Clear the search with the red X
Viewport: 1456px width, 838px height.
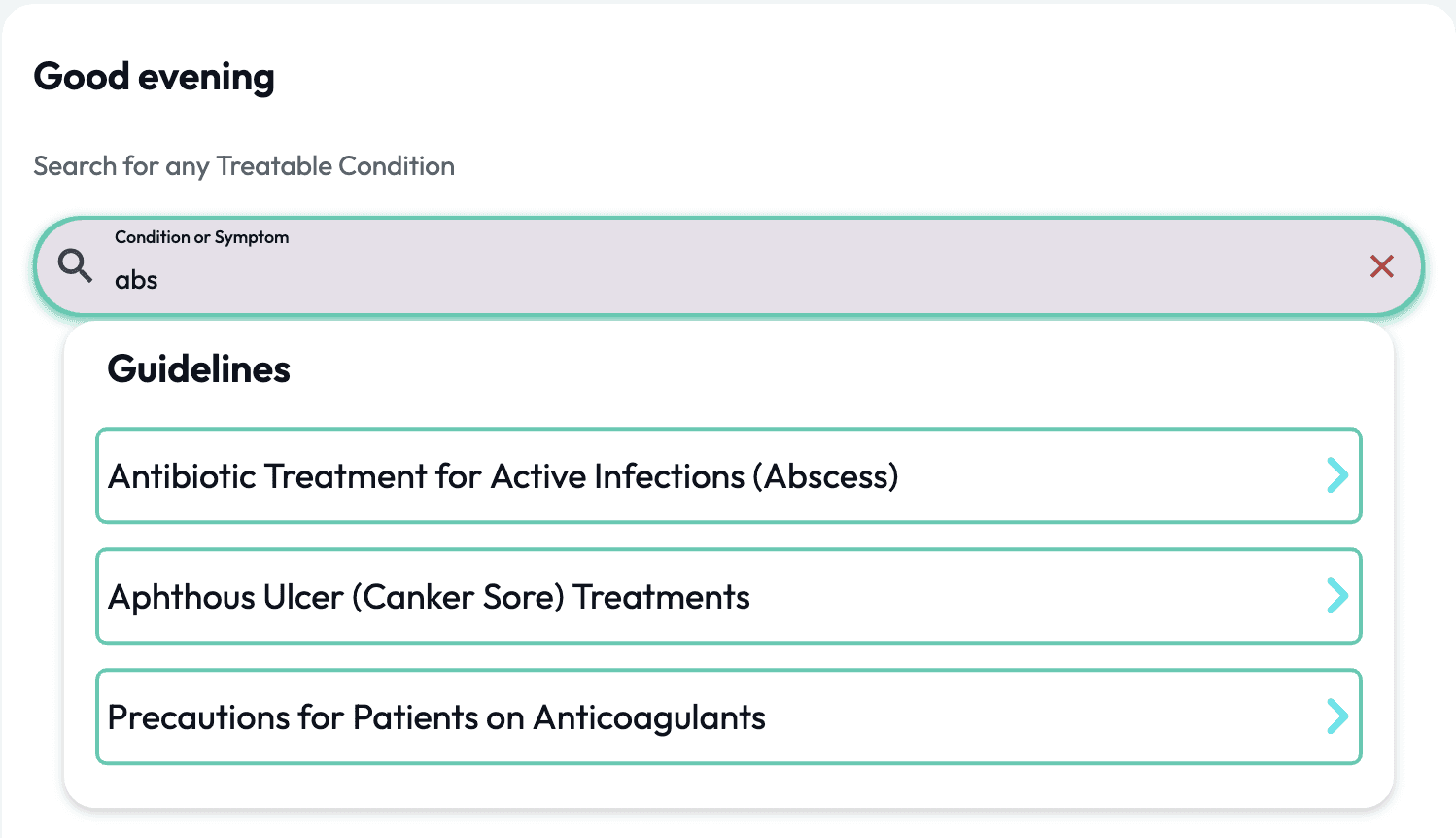[x=1381, y=266]
